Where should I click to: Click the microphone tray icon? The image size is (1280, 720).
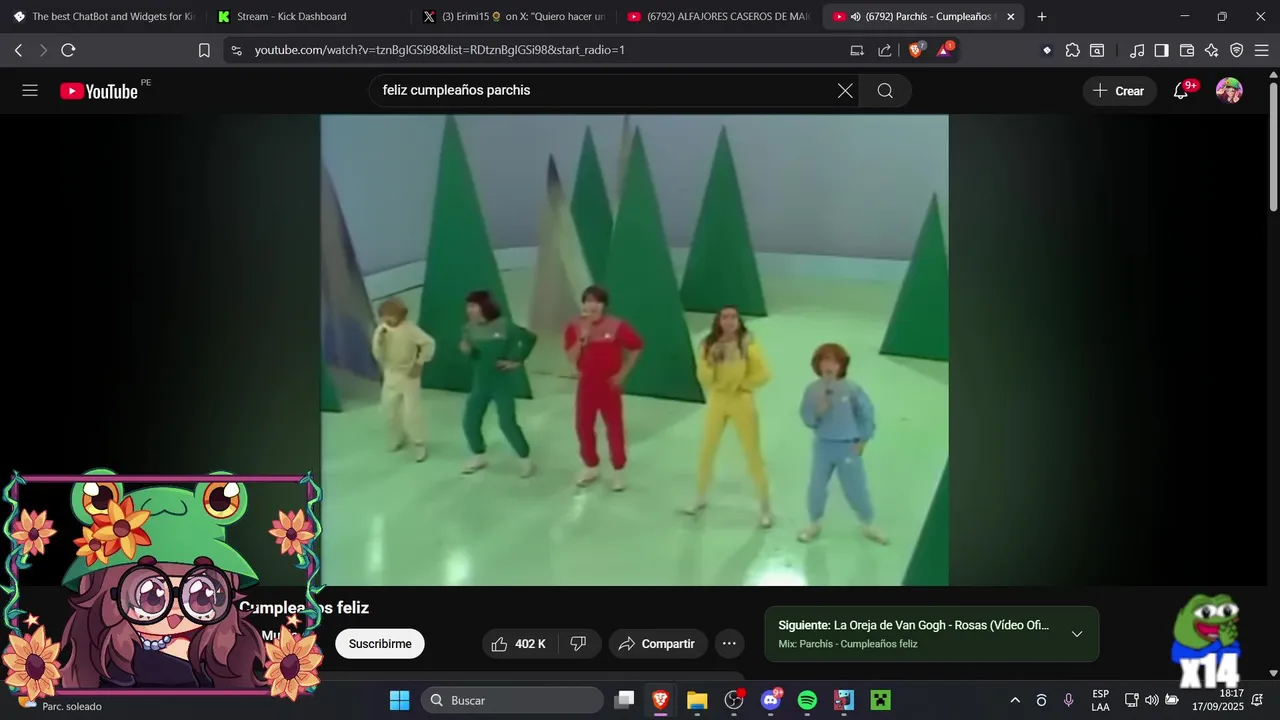[1069, 700]
